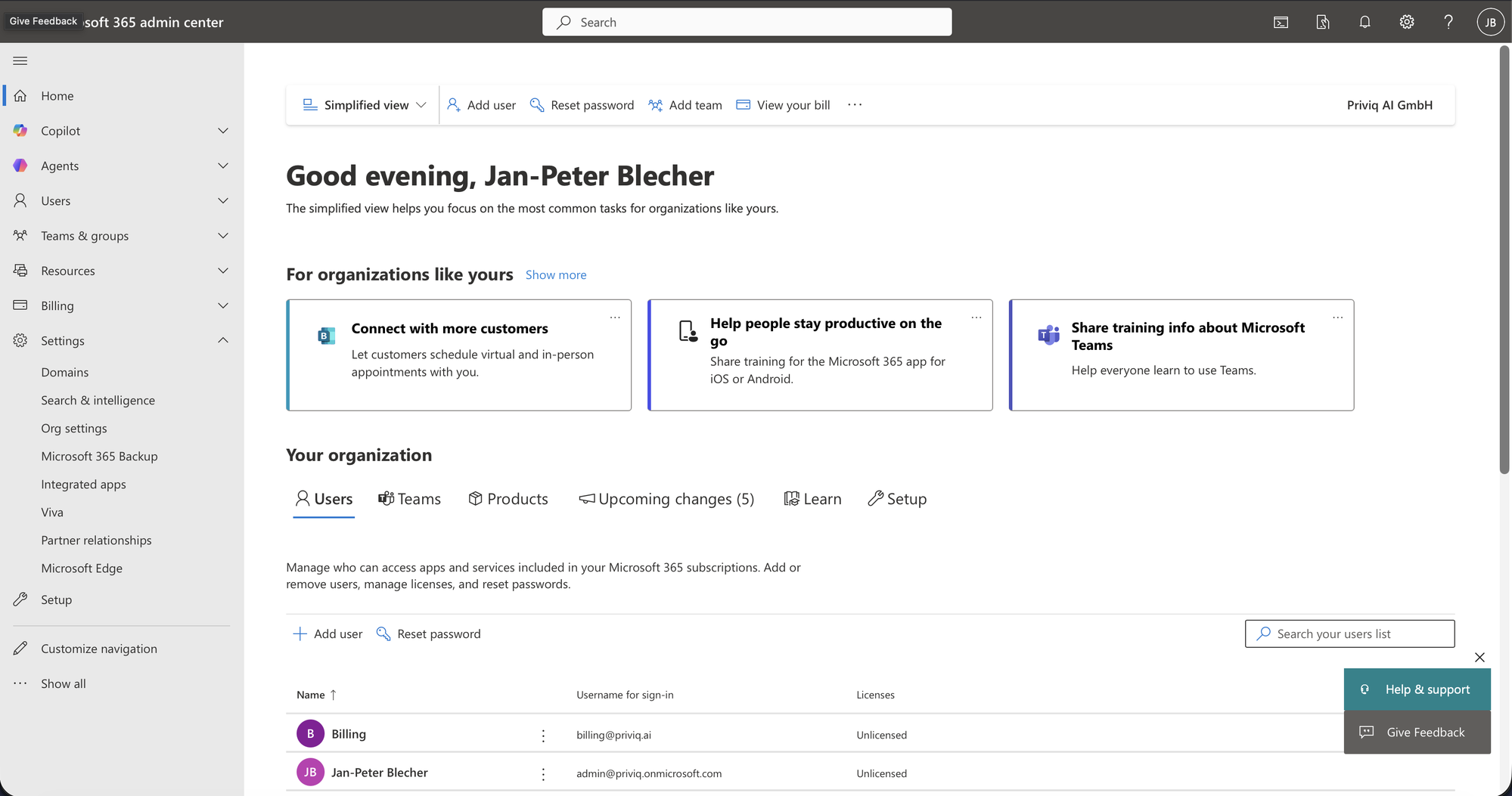This screenshot has width=1512, height=796.
Task: Toggle sort order on the Name column
Action: (316, 694)
